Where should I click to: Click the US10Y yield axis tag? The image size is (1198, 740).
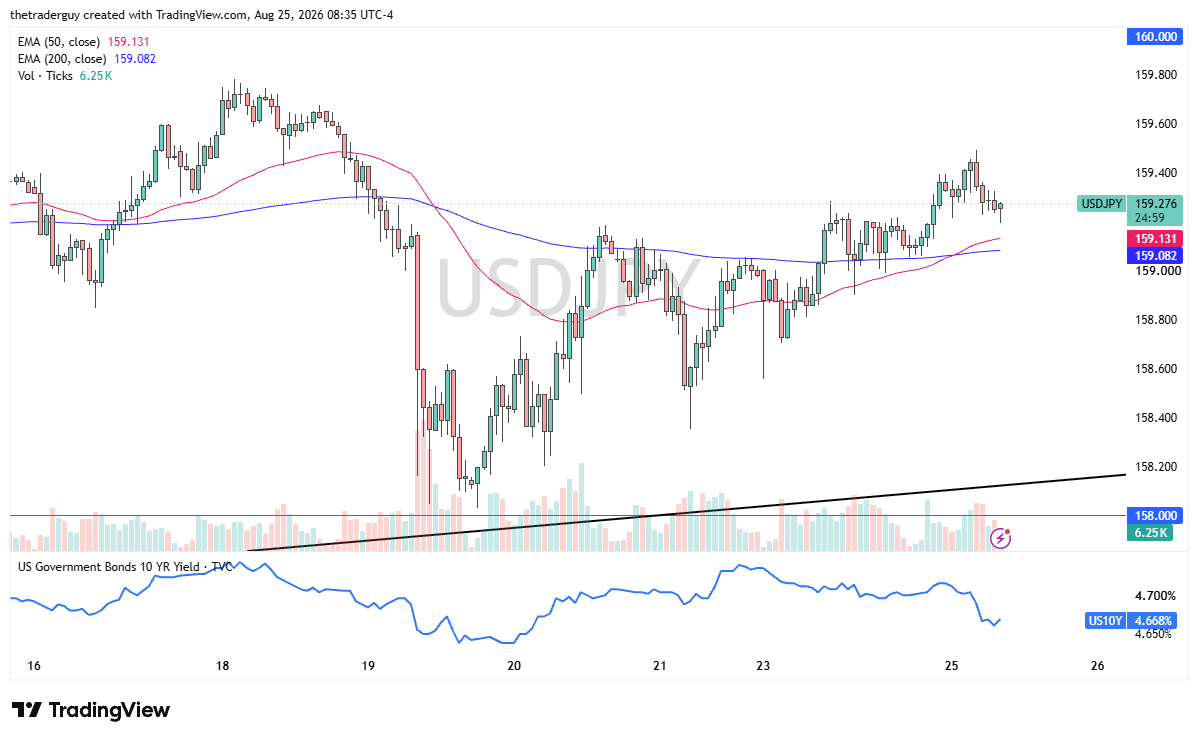(x=1106, y=620)
